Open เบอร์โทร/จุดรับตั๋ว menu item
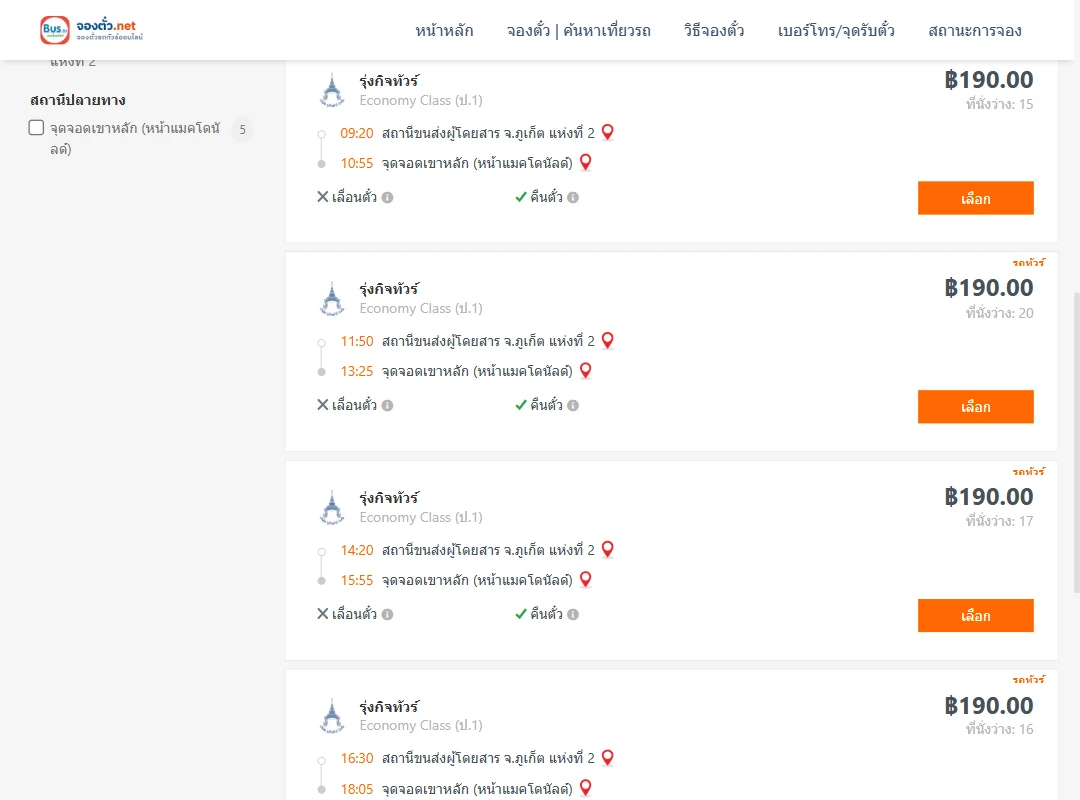The image size is (1080, 800). tap(836, 30)
